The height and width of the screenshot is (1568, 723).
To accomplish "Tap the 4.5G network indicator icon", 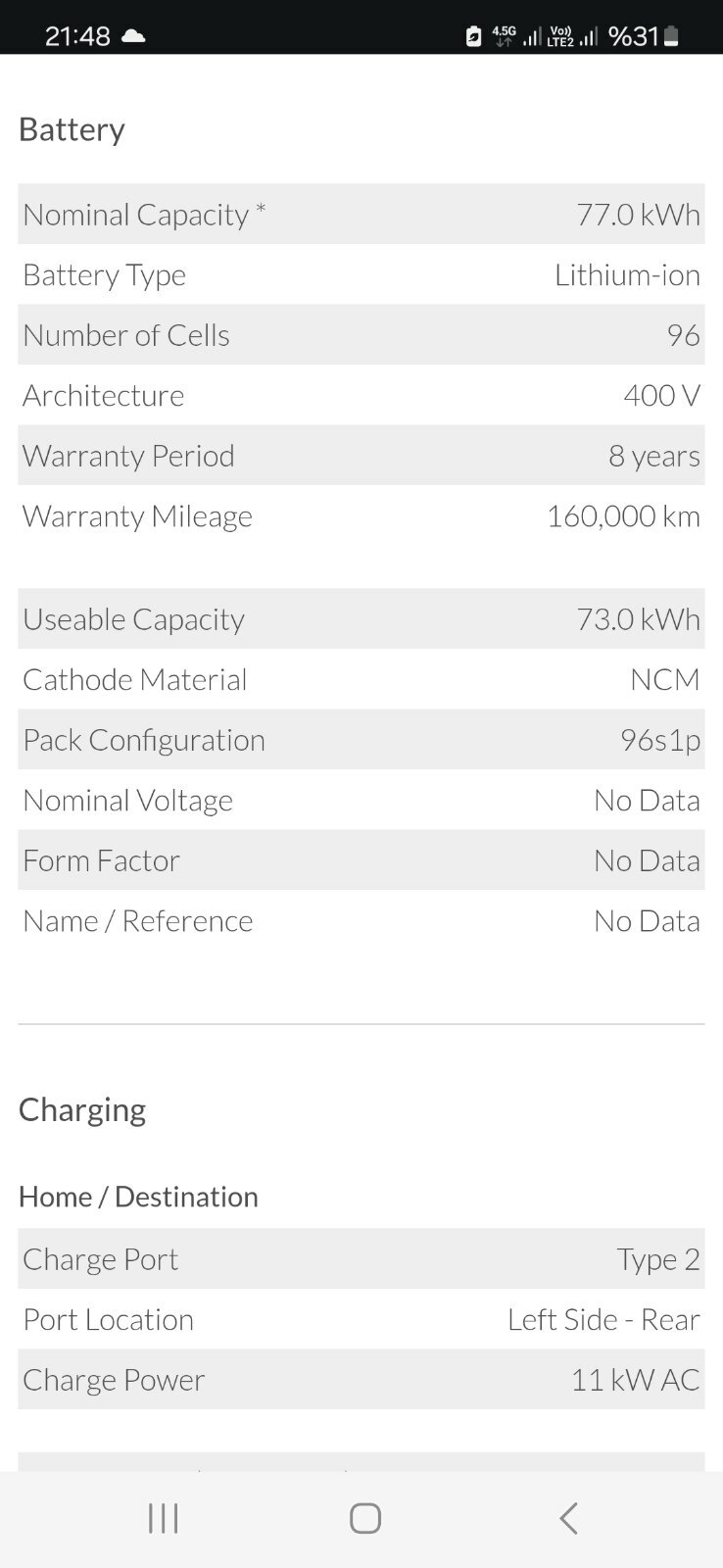I will pyautogui.click(x=504, y=36).
